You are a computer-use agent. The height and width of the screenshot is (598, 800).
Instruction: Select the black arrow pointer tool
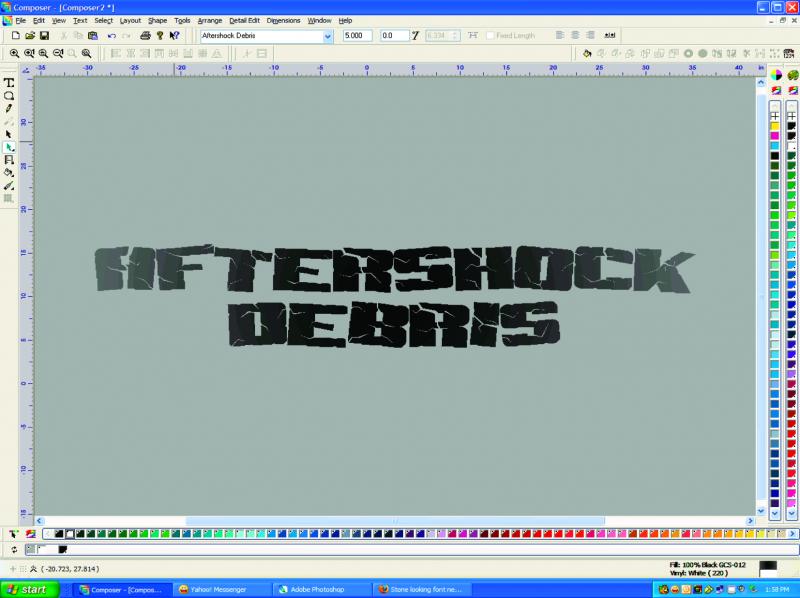tap(9, 134)
